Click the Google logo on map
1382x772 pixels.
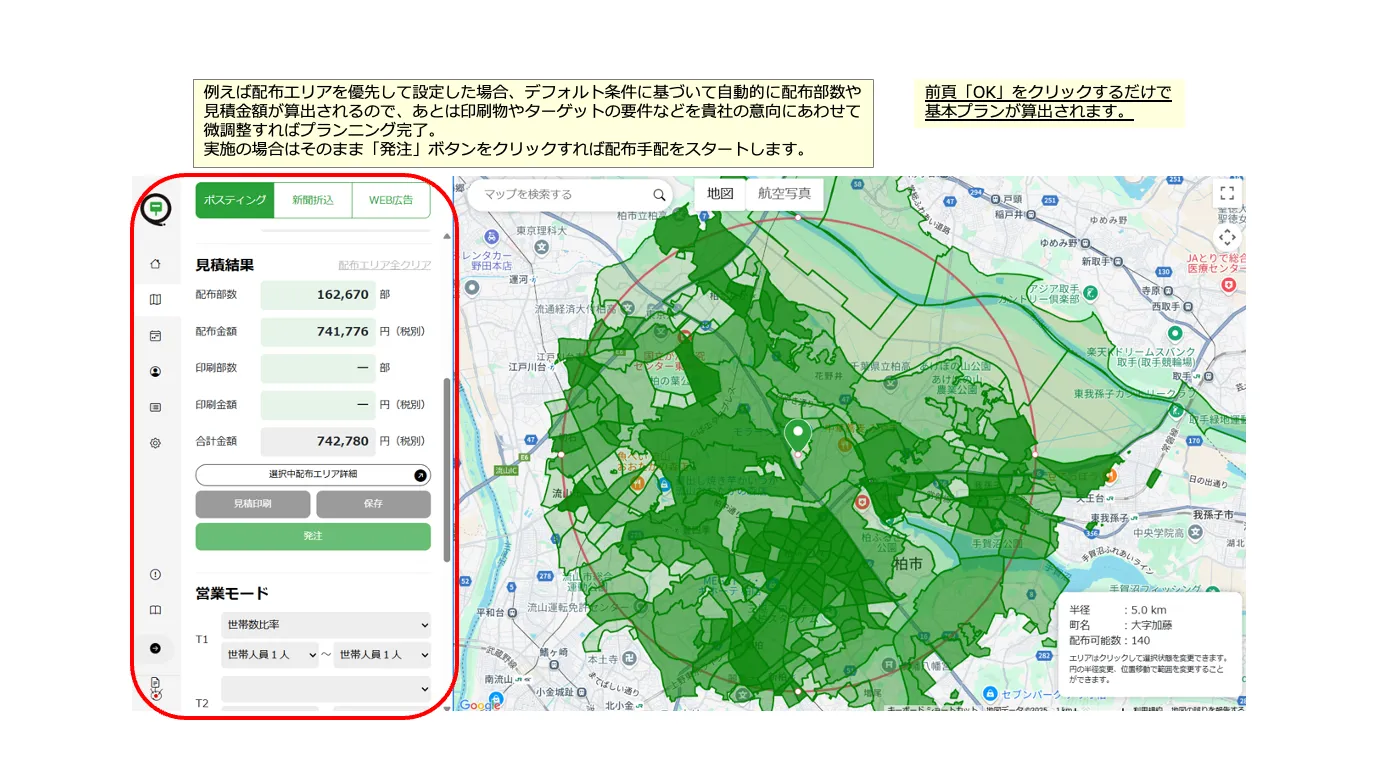click(480, 705)
